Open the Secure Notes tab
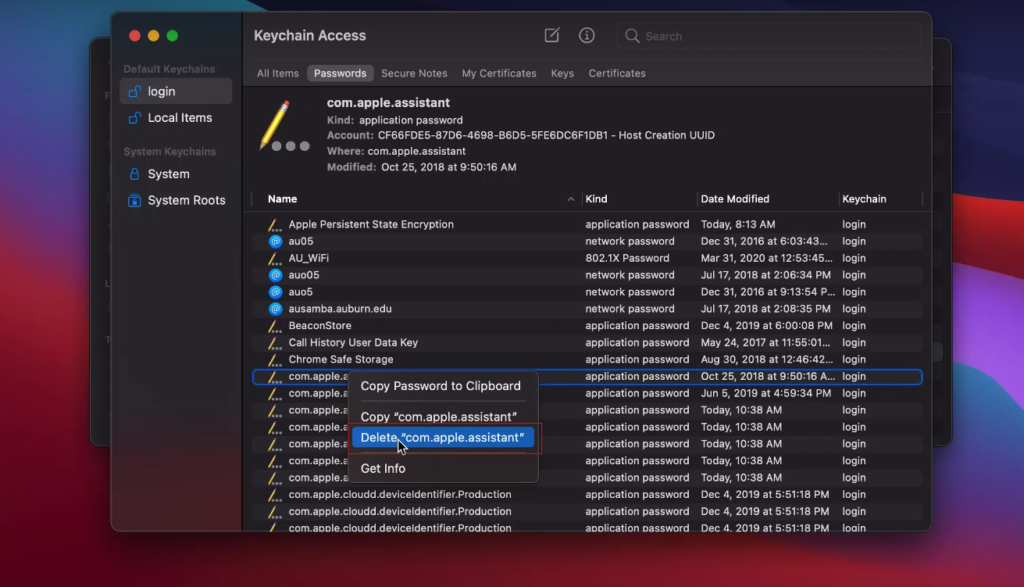 [x=414, y=73]
